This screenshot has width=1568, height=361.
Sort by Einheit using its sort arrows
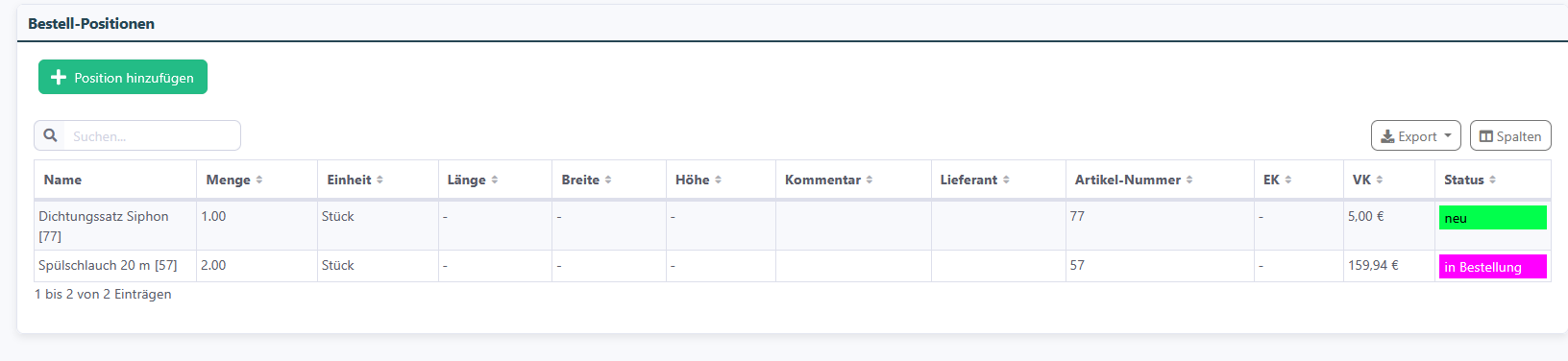tap(380, 180)
